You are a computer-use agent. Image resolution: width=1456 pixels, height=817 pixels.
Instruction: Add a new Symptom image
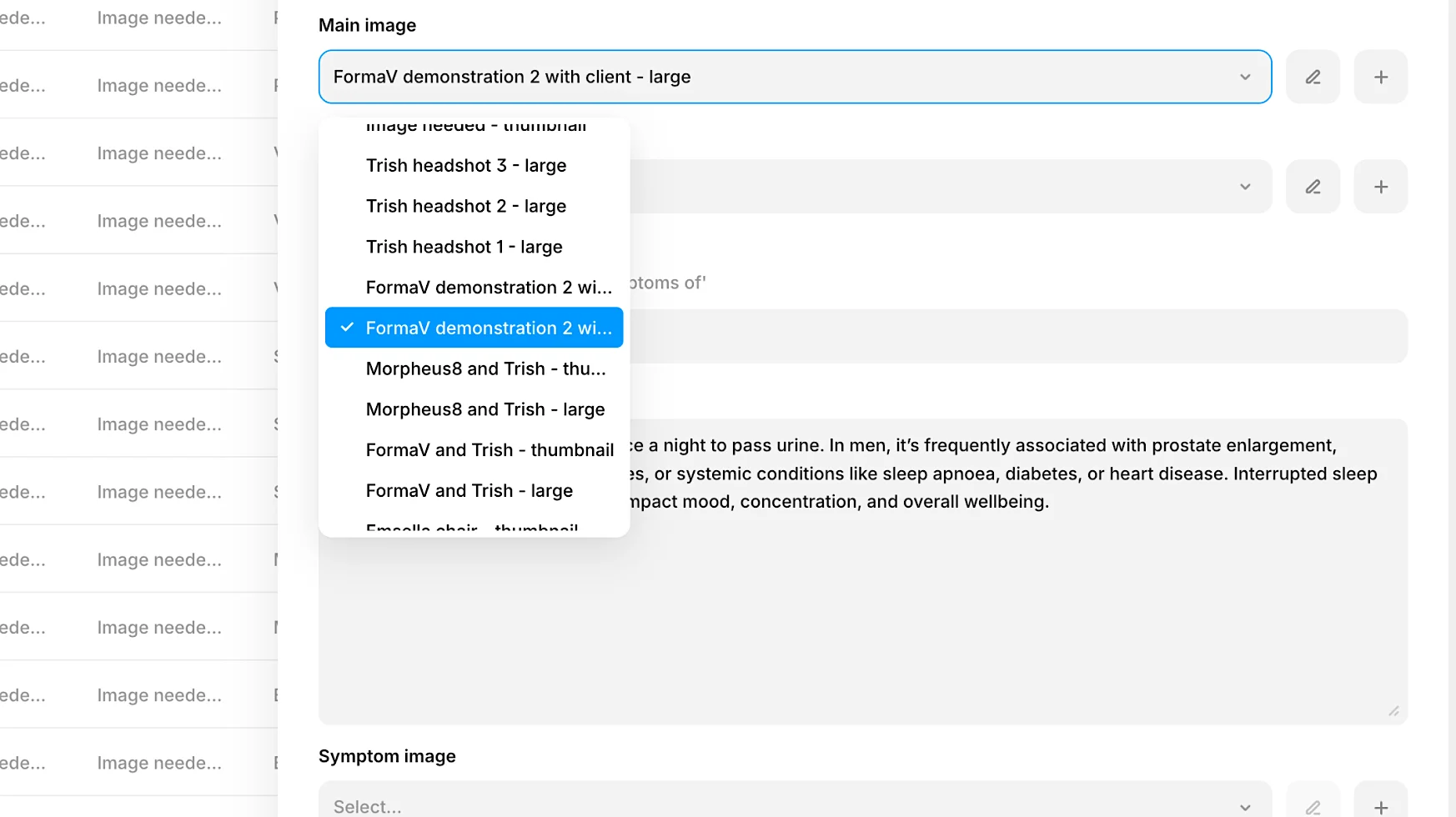[1380, 807]
